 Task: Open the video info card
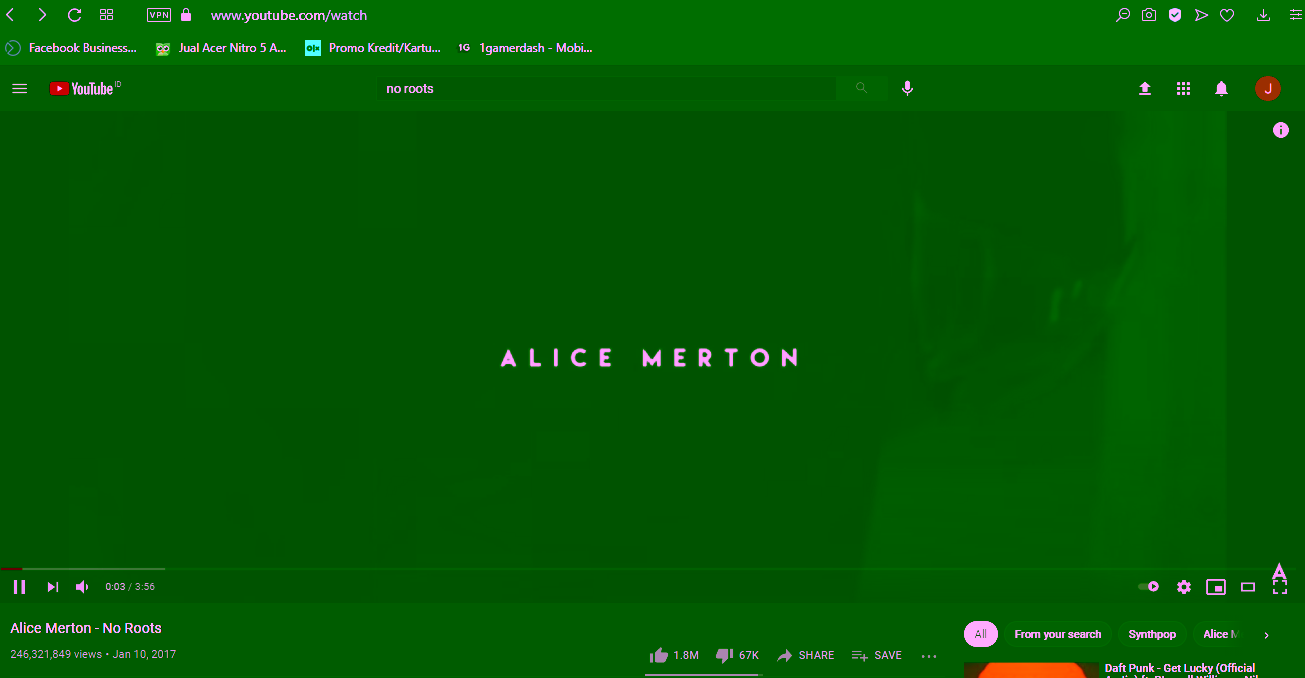pyautogui.click(x=1280, y=130)
